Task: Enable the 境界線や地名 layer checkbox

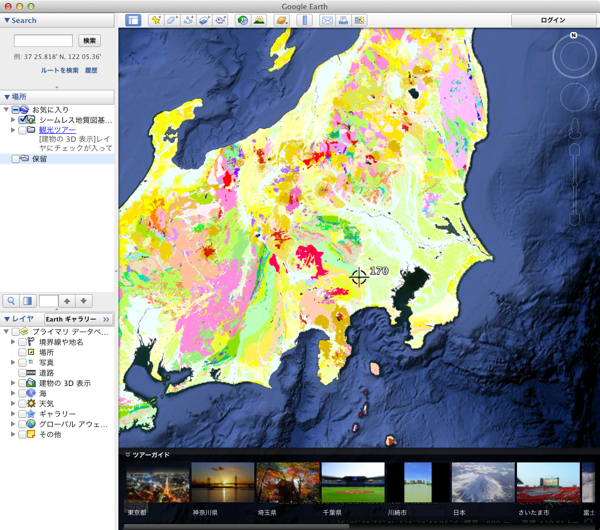Action: pos(23,342)
